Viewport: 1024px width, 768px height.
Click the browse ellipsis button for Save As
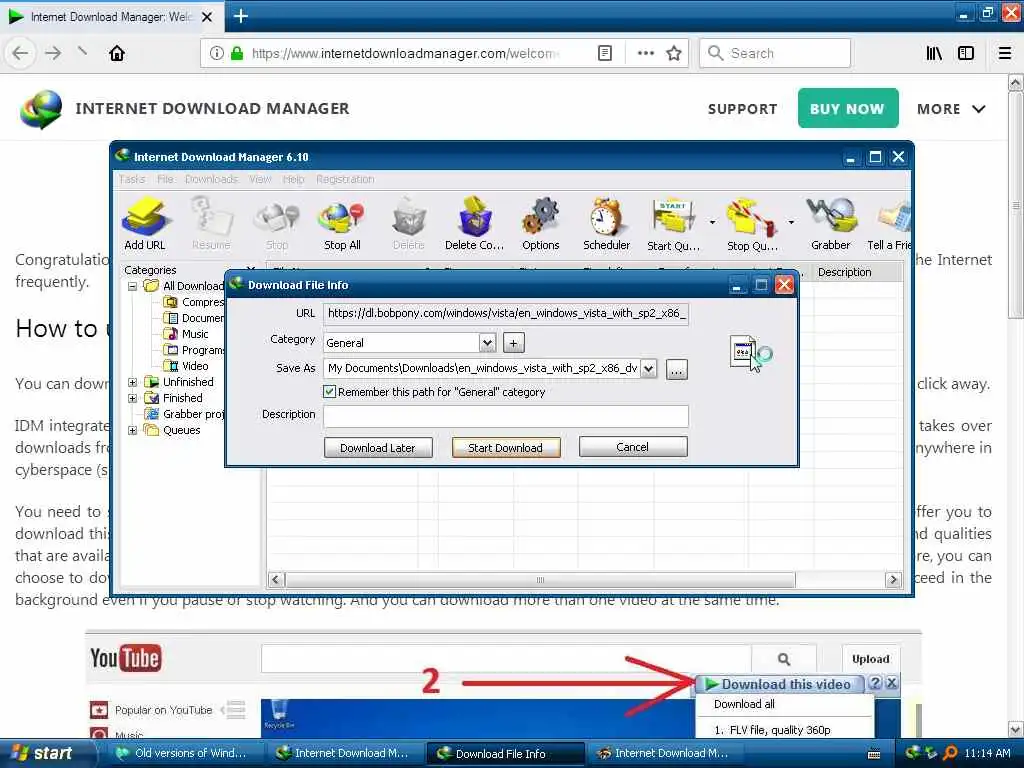coord(677,370)
